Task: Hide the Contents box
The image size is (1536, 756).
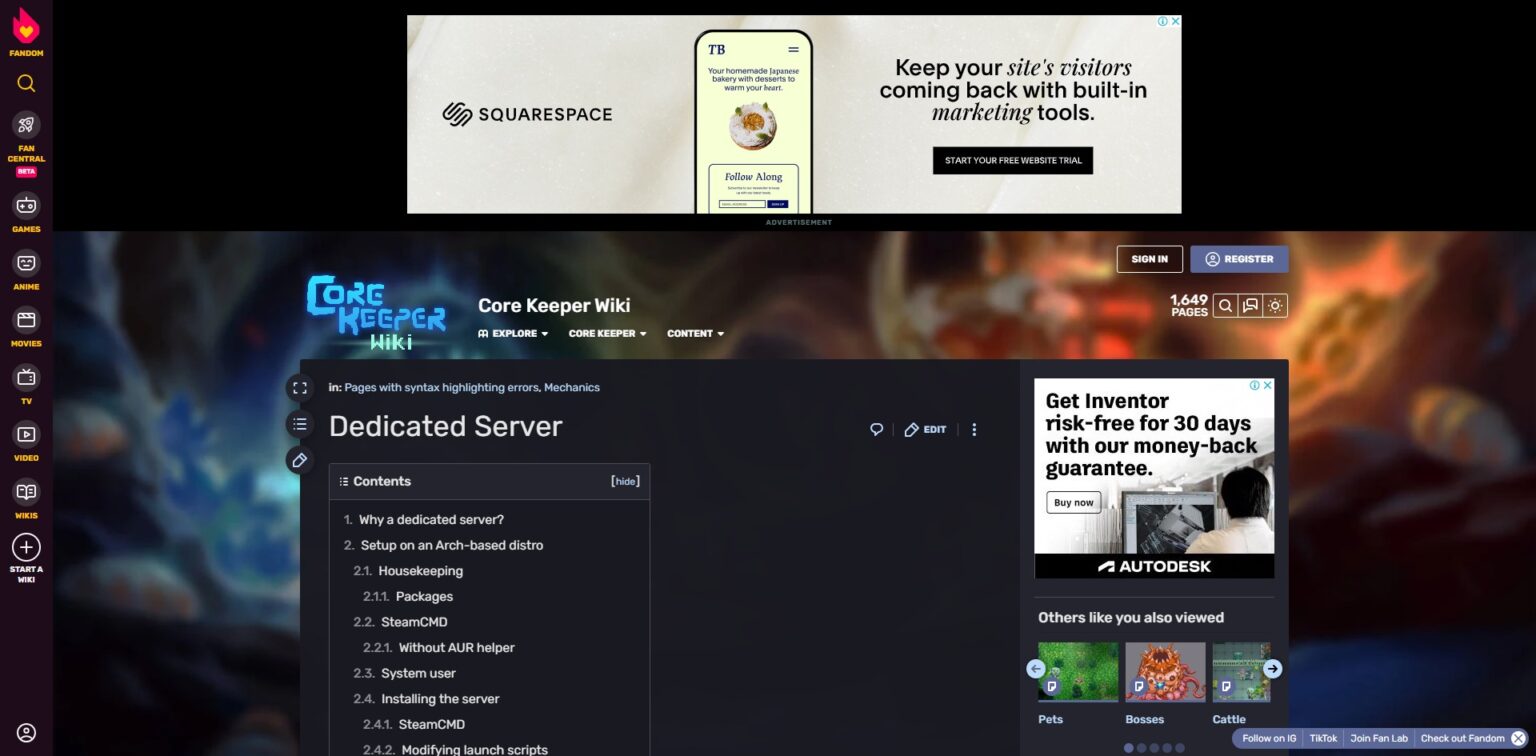Action: coord(625,481)
